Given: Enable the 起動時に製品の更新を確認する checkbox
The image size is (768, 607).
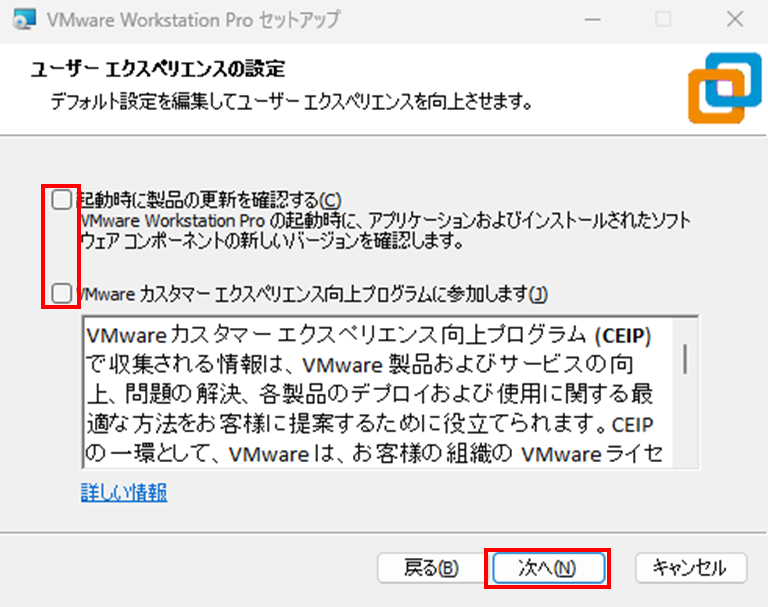Looking at the screenshot, I should tap(62, 199).
